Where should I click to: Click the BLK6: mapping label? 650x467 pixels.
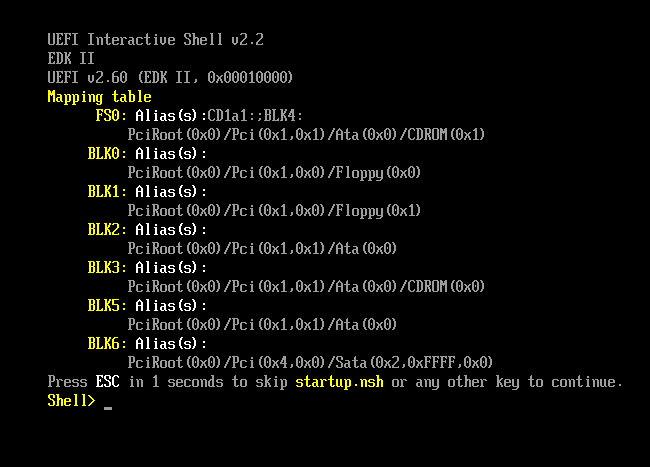(x=107, y=344)
